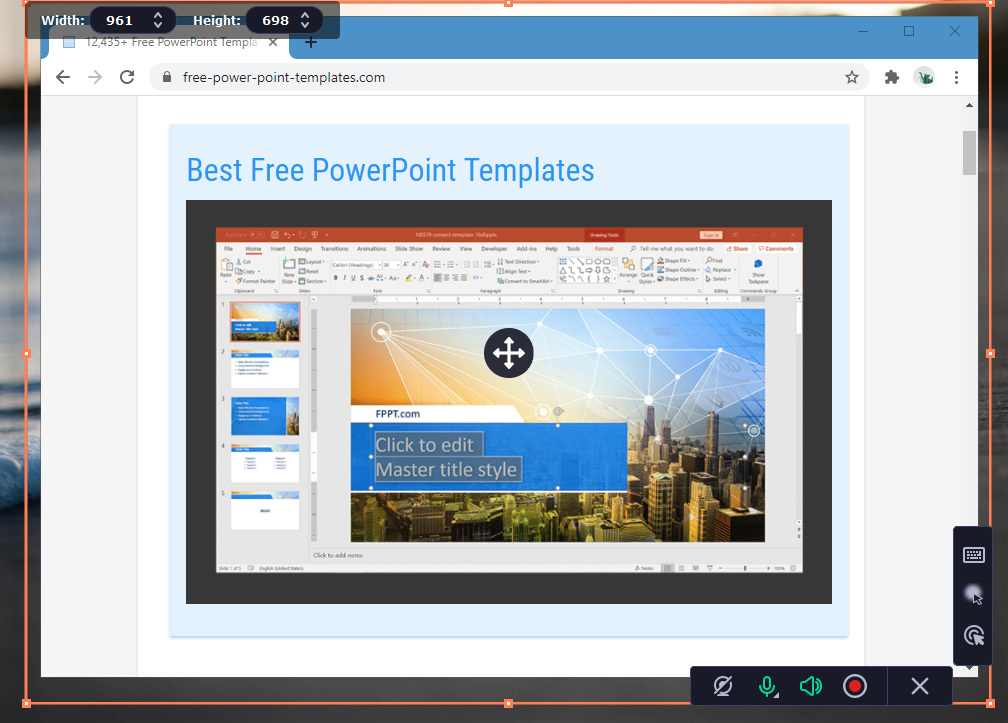Go back to previous page in Chrome
Viewport: 1008px width, 723px height.
[x=63, y=77]
